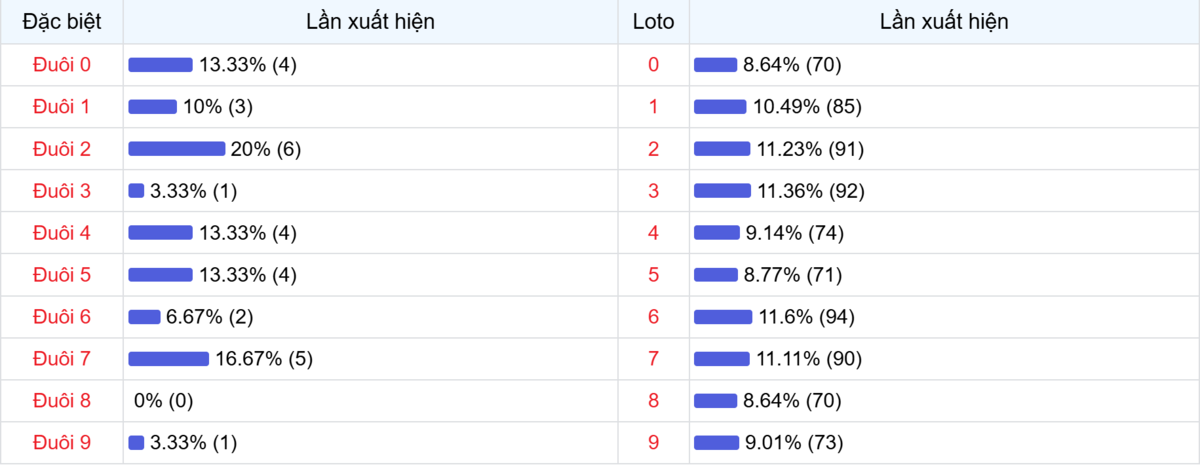This screenshot has height=465, width=1200.
Task: Click the 10.49% (85) bar
Action: [x=720, y=107]
